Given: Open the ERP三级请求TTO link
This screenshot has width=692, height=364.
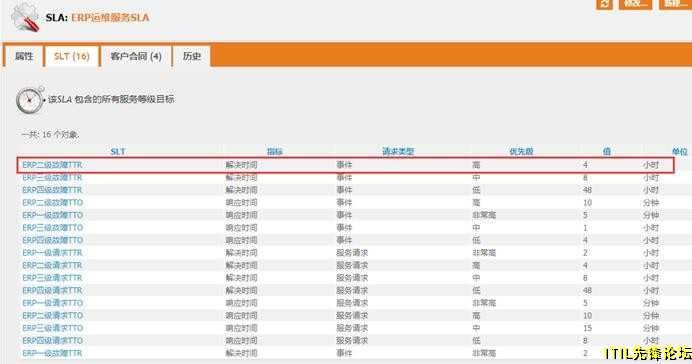Looking at the screenshot, I should (x=53, y=328).
